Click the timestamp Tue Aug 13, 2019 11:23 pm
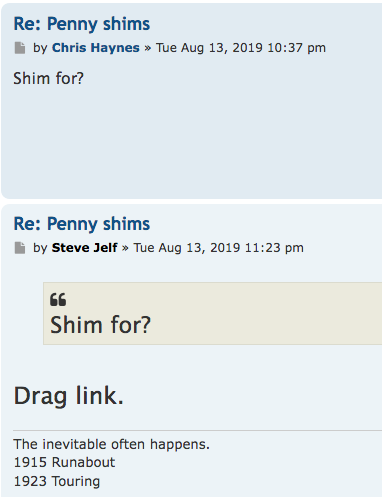Screen dimensions: 382x497 (x=219, y=248)
